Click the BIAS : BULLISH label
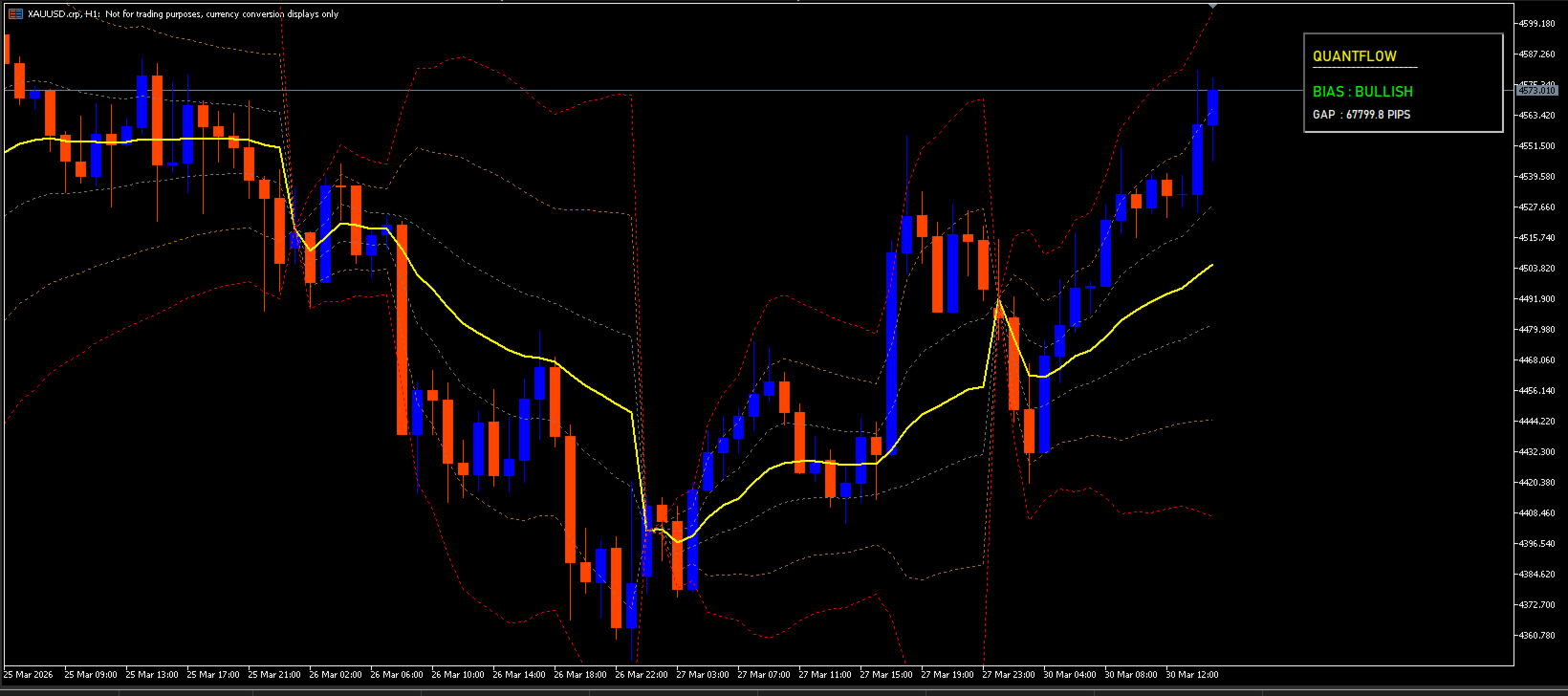Screen dimensions: 1568x696 pyautogui.click(x=1362, y=92)
